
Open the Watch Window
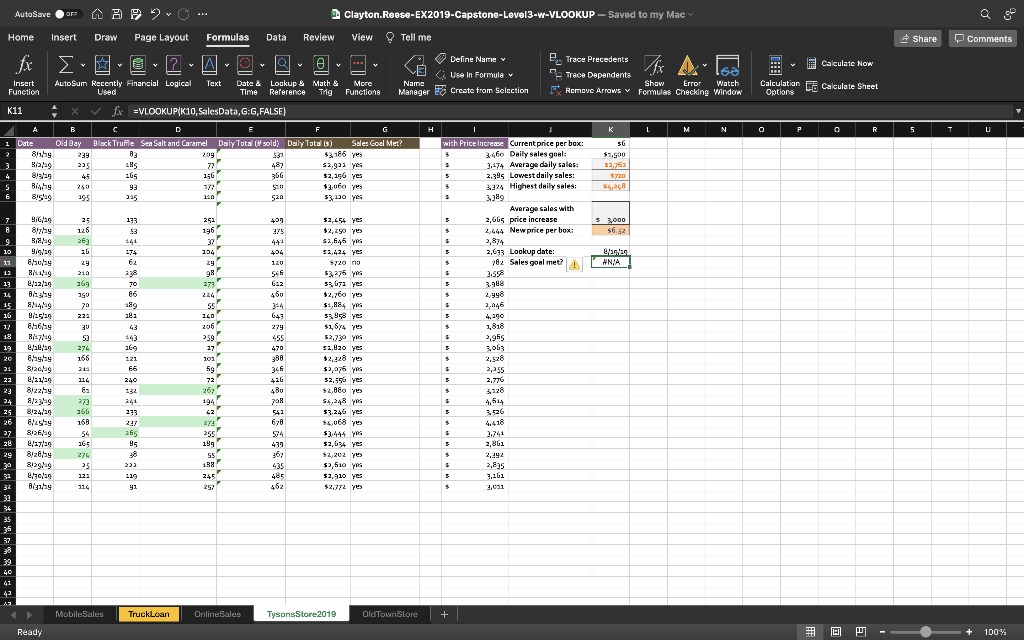point(725,73)
